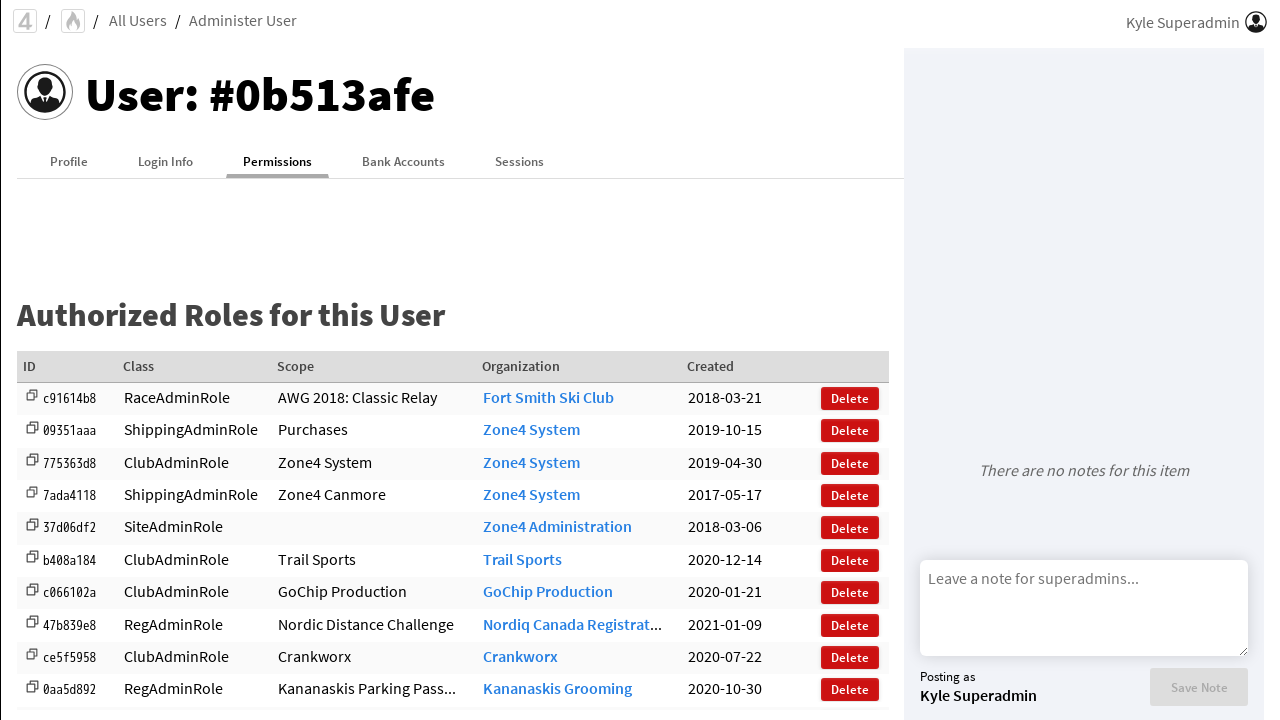1280x720 pixels.
Task: Delete the RaceAdminRole for AWG 2018
Action: (849, 399)
